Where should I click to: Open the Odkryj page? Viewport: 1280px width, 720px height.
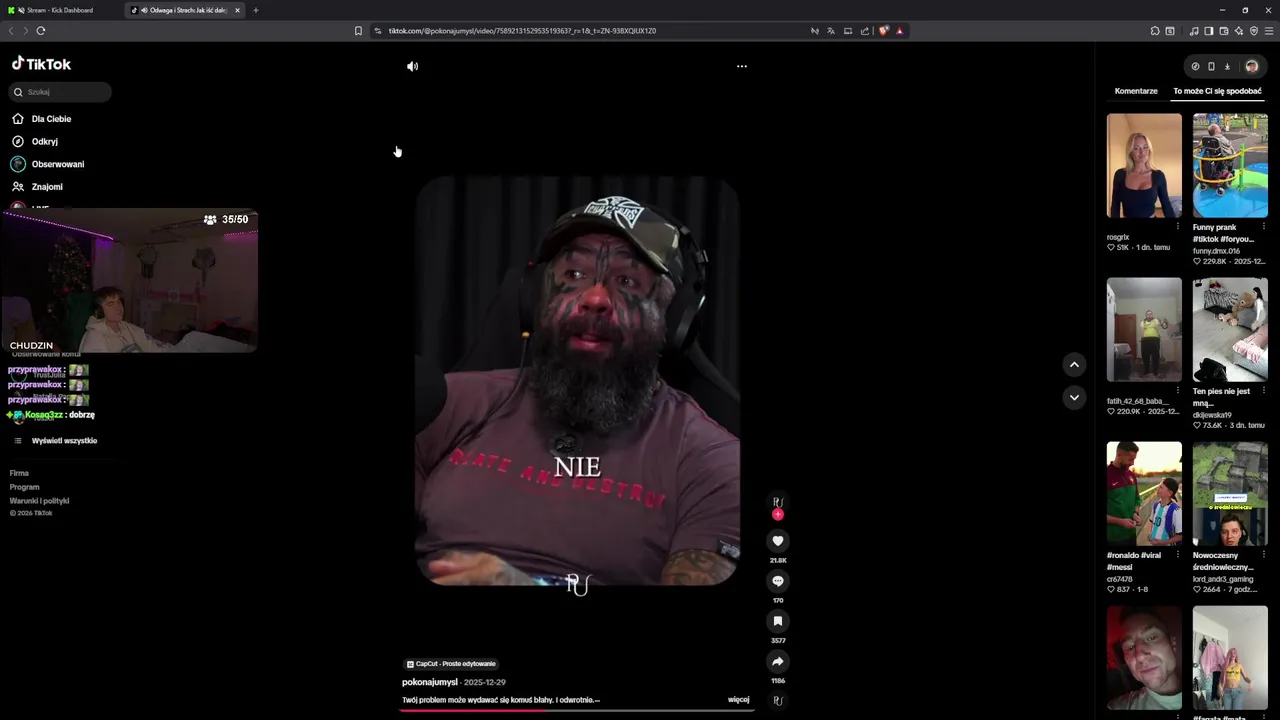pyautogui.click(x=44, y=142)
